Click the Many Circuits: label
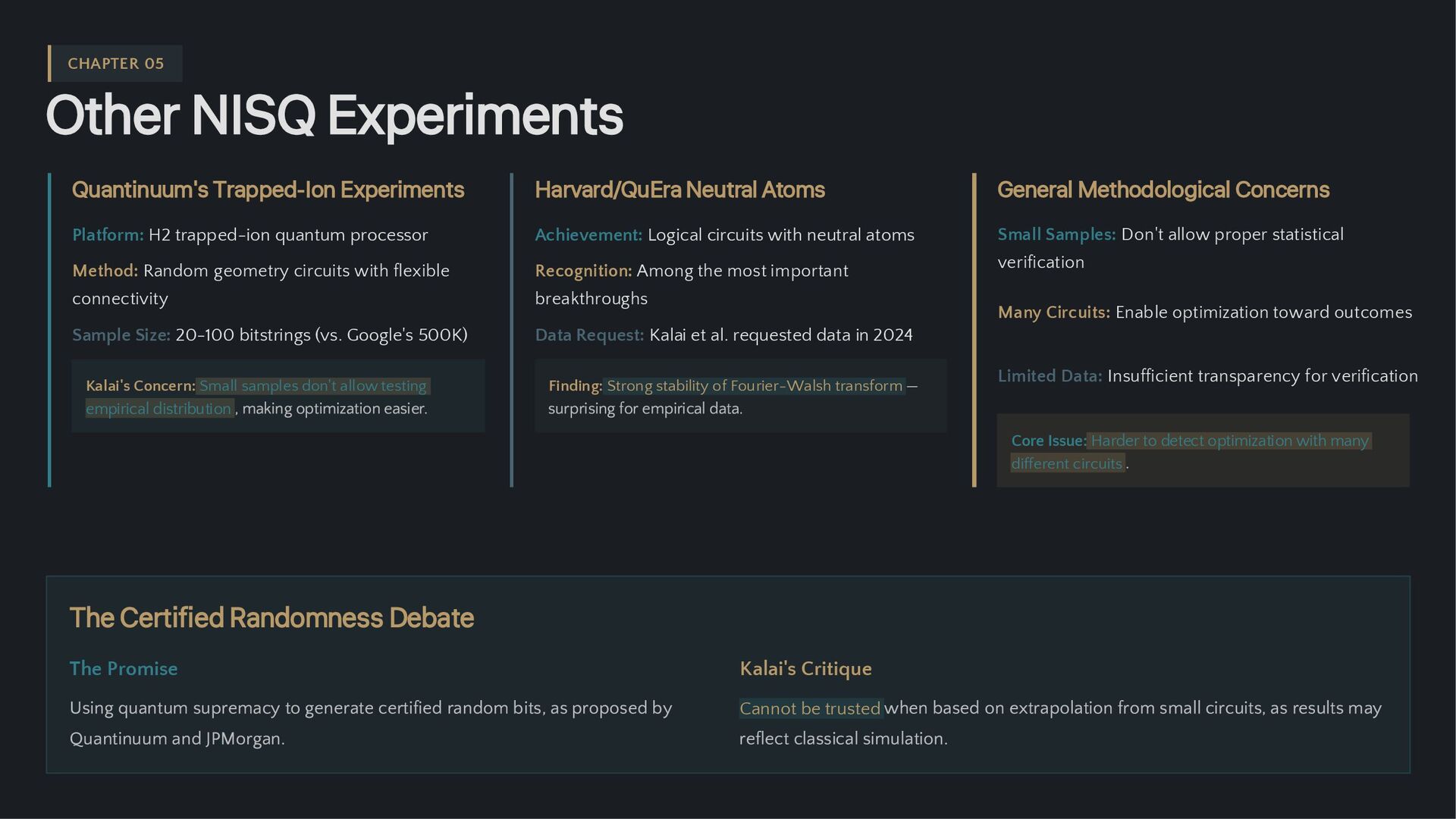Screen dimensions: 1456x819 pos(1053,312)
